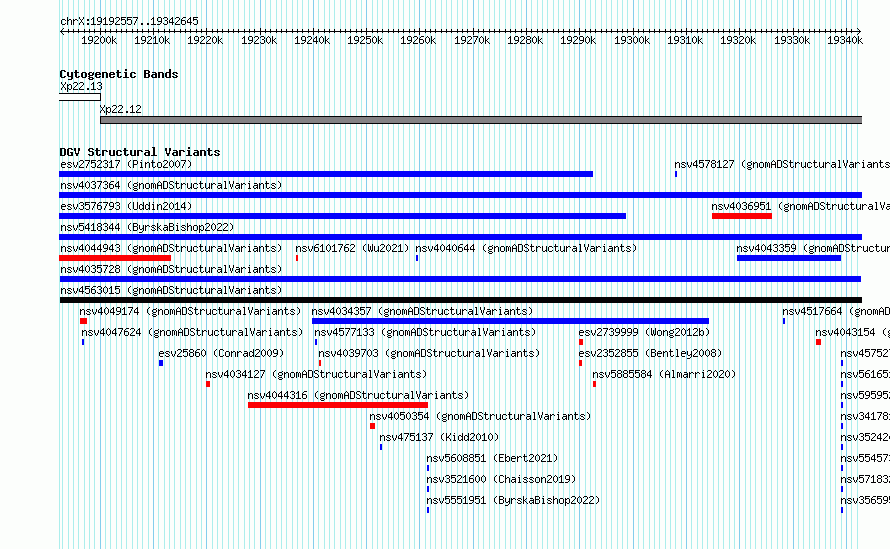
Task: Select nsv4034357 gnomAD variant label
Action: pos(422,311)
